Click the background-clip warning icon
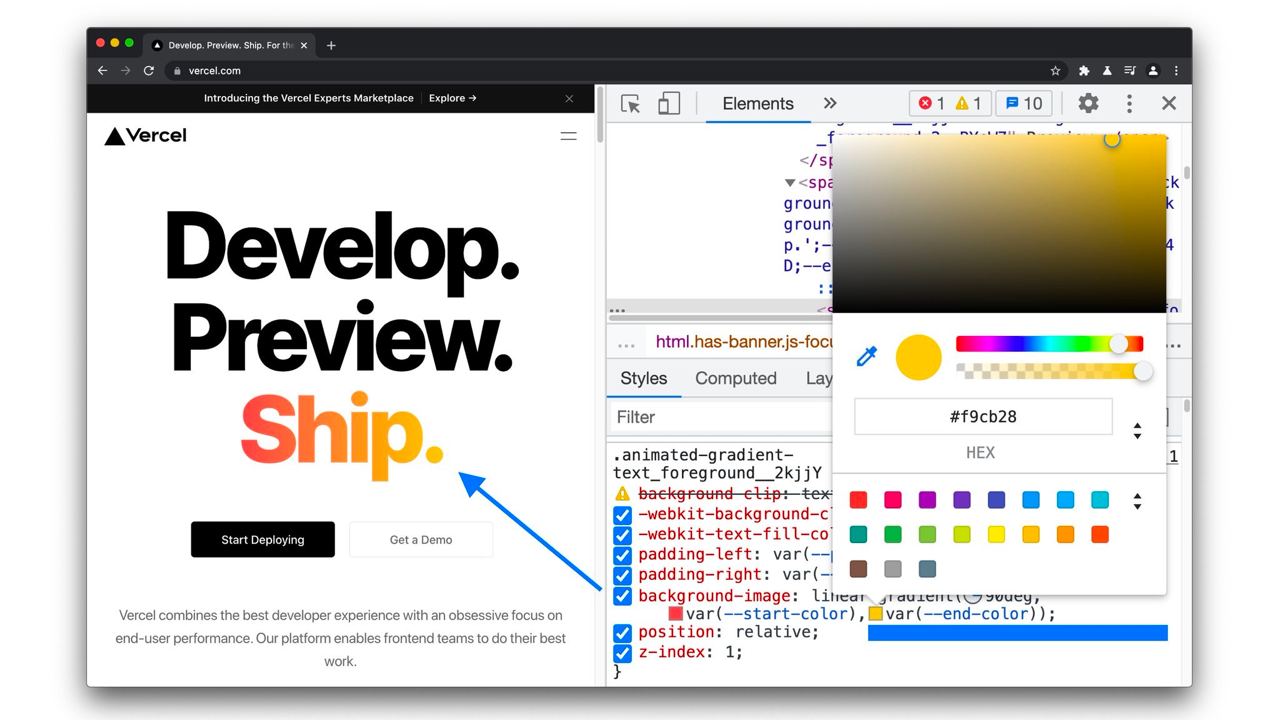The height and width of the screenshot is (720, 1280). pos(622,494)
